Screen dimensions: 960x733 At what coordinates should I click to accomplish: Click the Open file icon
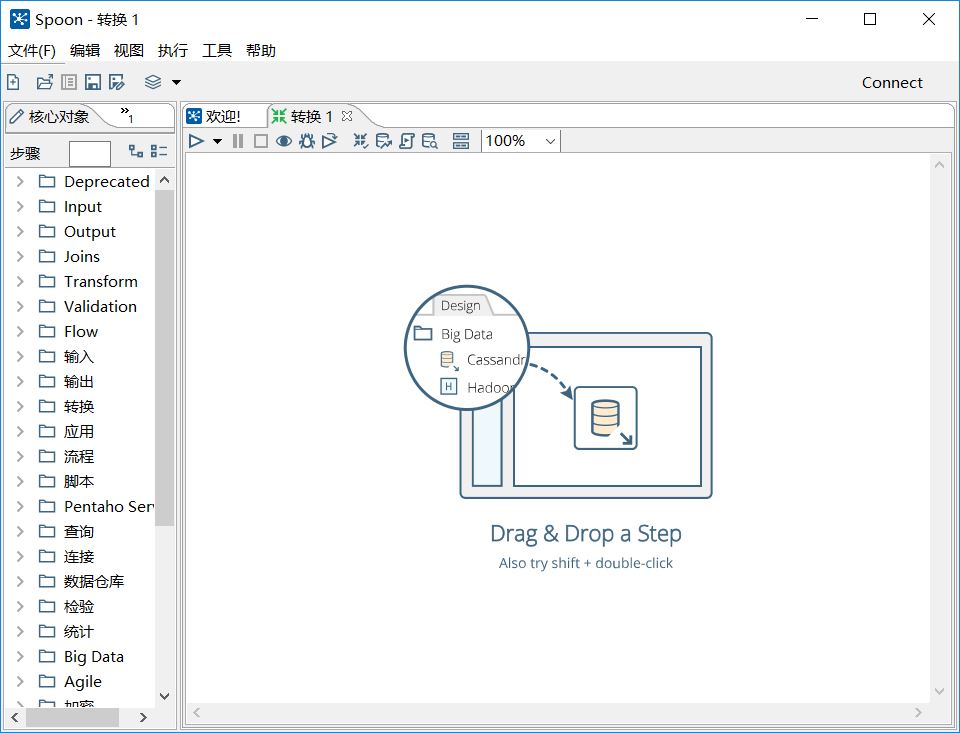pyautogui.click(x=45, y=82)
